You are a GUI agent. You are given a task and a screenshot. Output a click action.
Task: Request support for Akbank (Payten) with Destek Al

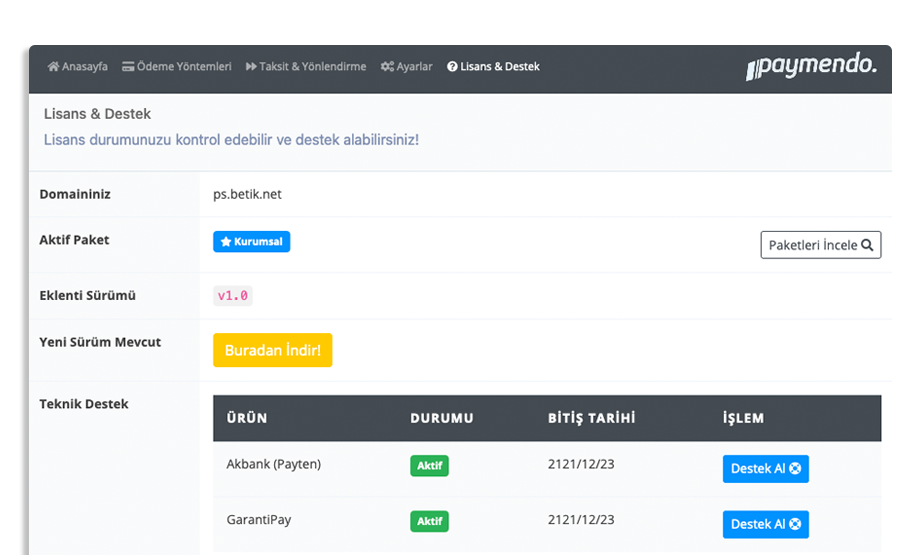pos(766,469)
